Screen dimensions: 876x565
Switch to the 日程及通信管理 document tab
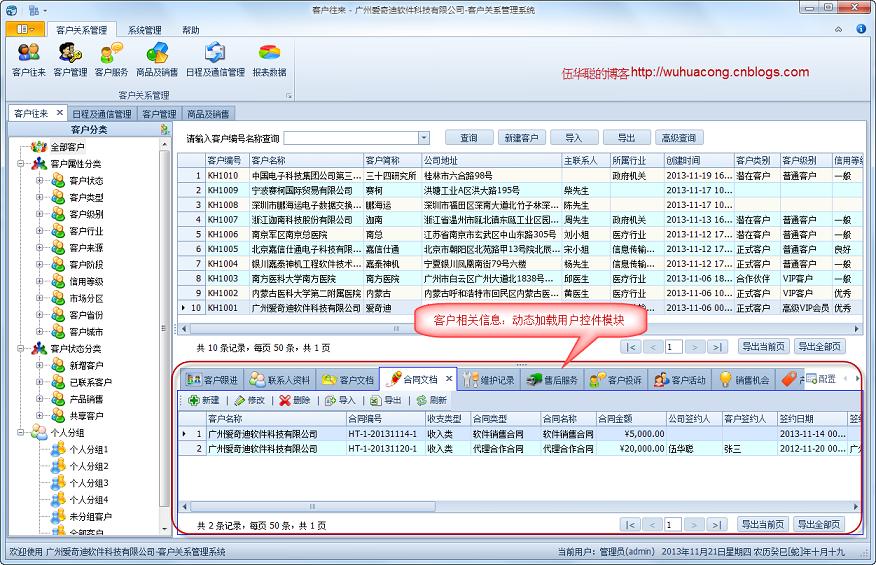102,114
